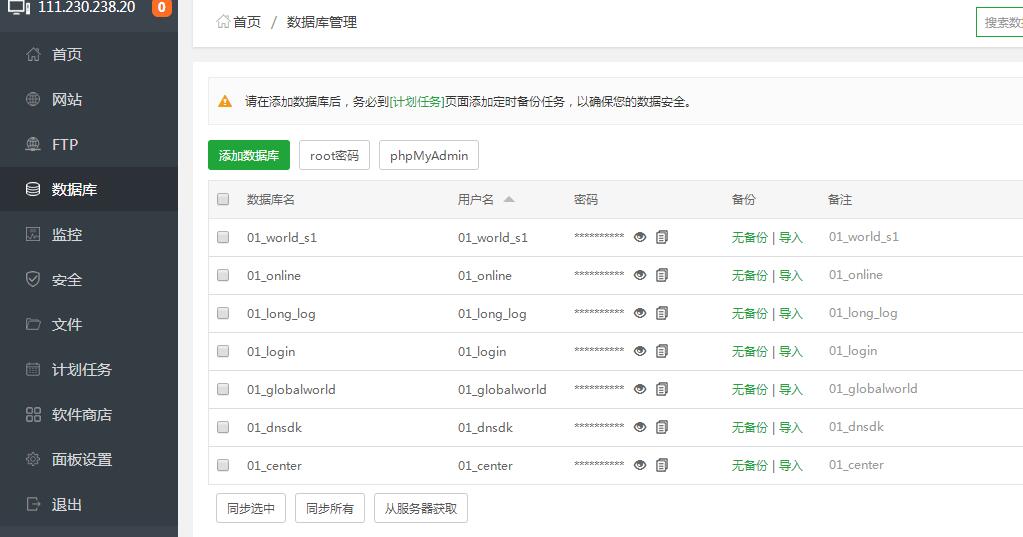Image resolution: width=1023 pixels, height=537 pixels.
Task: Click copy icon for 01_globalworld password
Action: pos(662,390)
